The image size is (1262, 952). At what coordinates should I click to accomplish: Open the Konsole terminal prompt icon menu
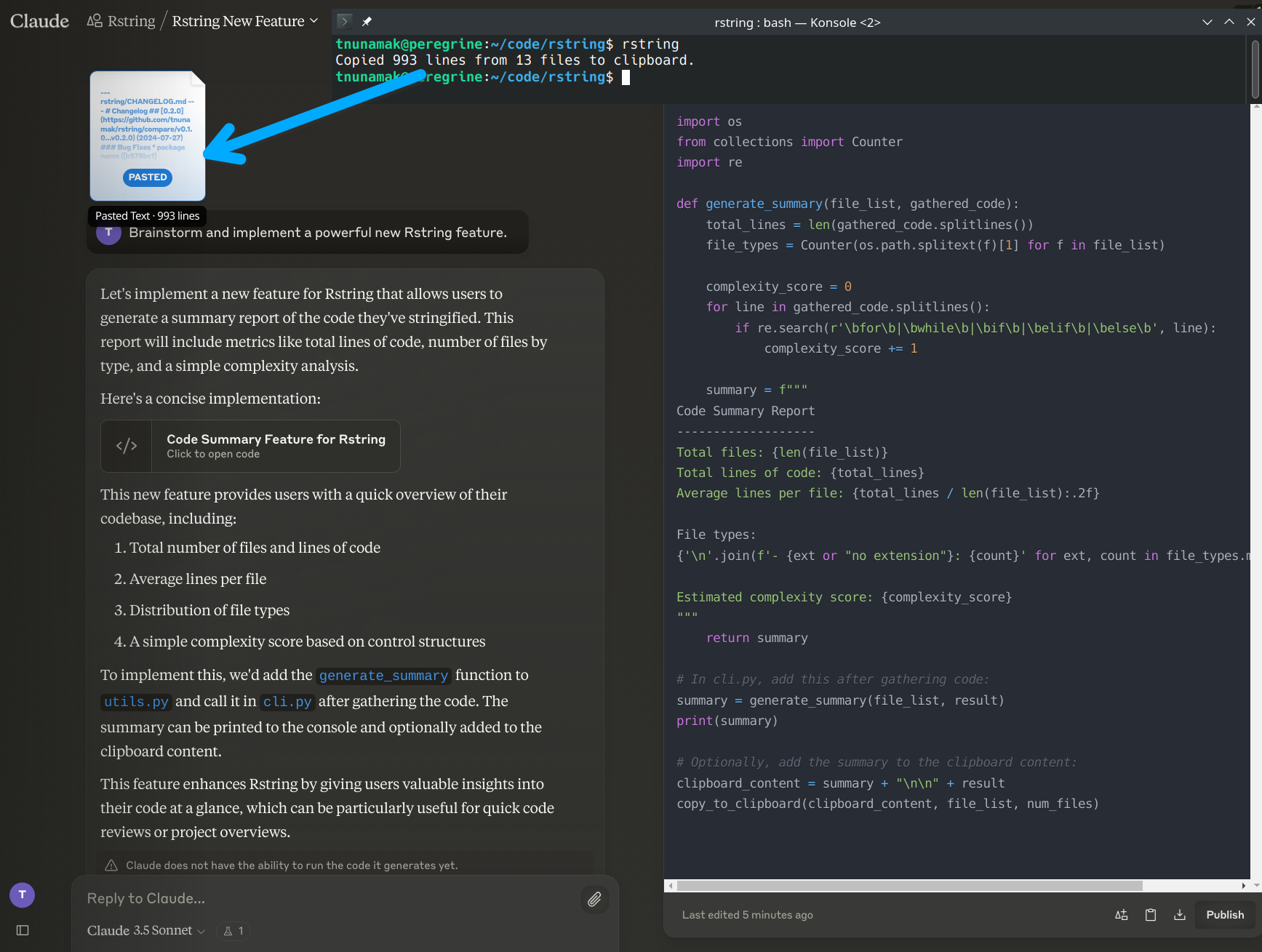345,22
